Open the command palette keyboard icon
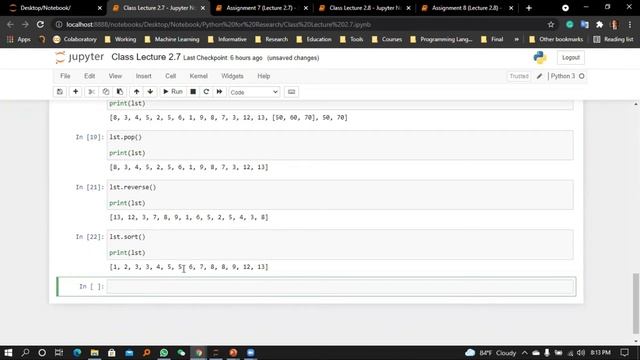 pyautogui.click(x=291, y=92)
